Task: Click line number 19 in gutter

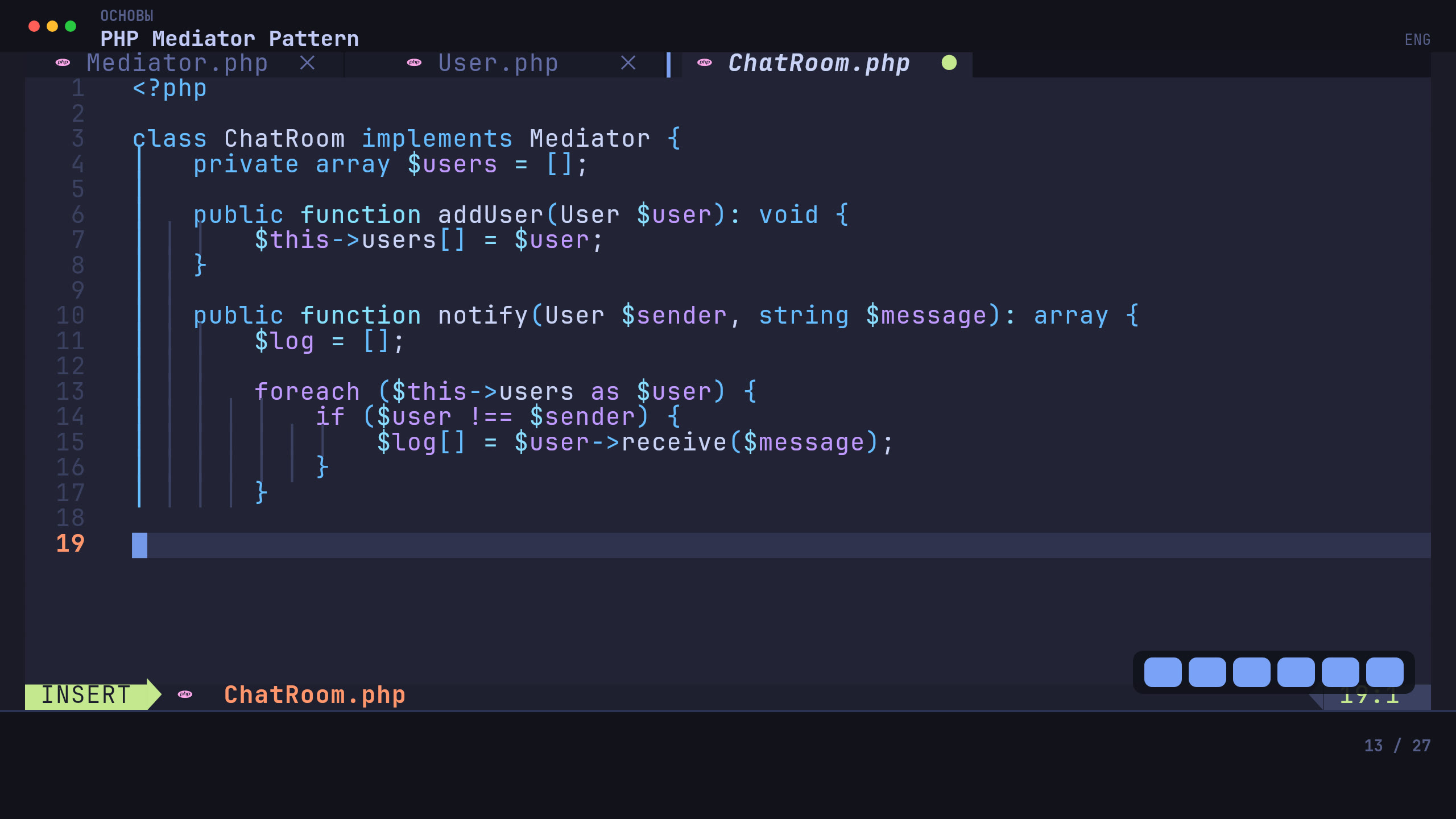Action: [71, 544]
